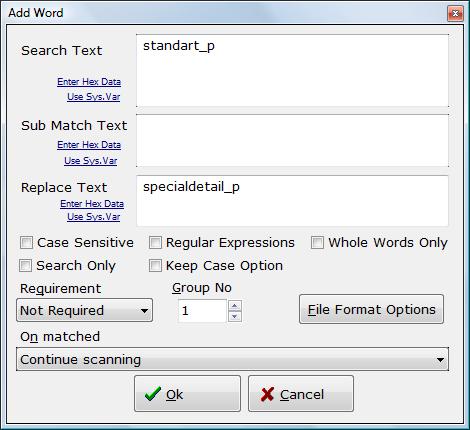Enable the Keep Case Option checkbox
470x430 pixels.
coord(155,266)
